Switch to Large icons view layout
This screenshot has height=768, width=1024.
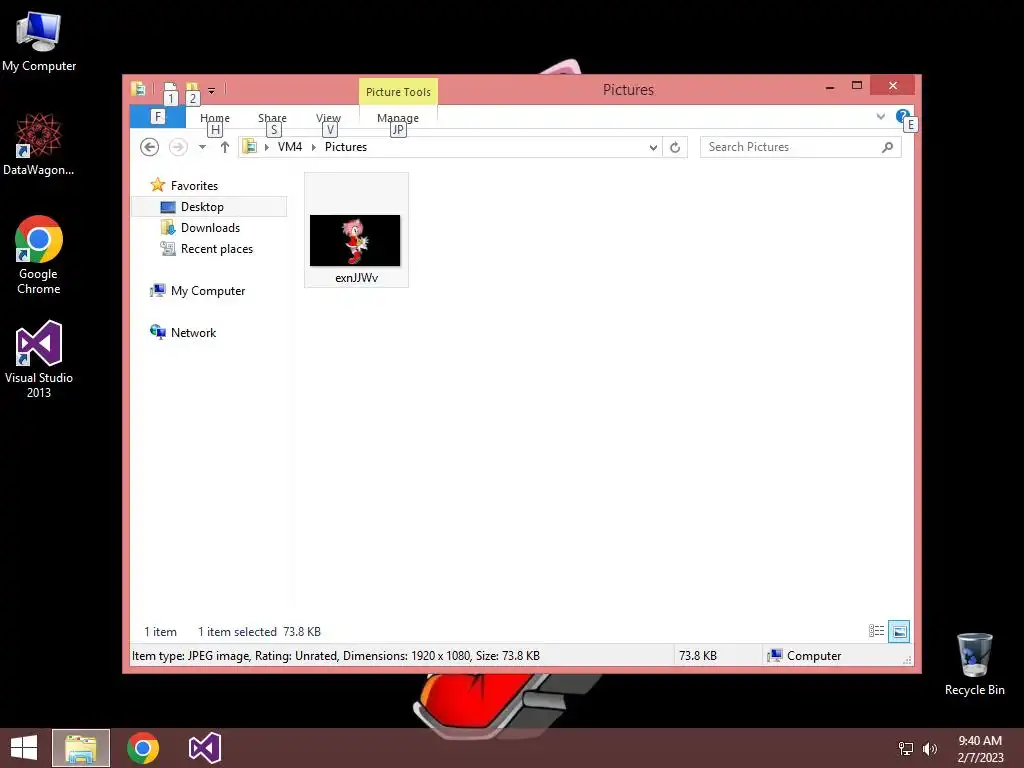click(x=899, y=631)
